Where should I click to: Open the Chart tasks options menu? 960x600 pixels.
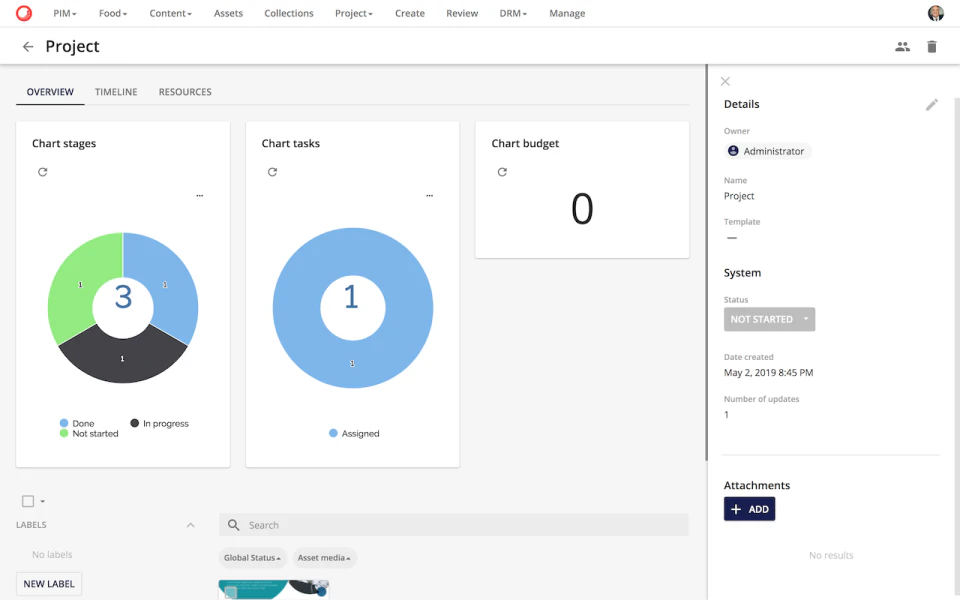[x=429, y=195]
